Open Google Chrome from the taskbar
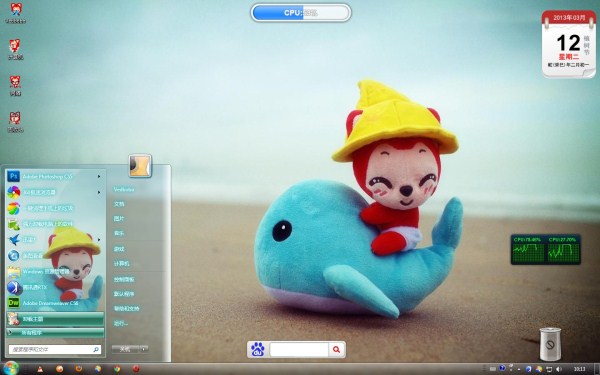Viewport: 600px width, 375px height. [x=117, y=369]
